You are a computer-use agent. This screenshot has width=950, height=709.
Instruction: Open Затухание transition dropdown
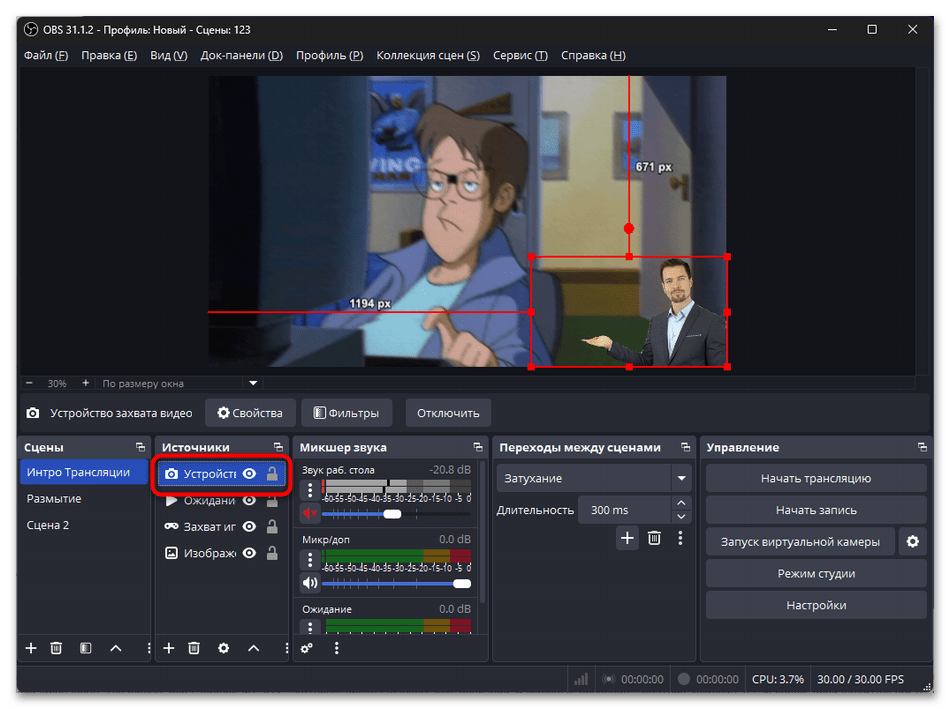593,478
